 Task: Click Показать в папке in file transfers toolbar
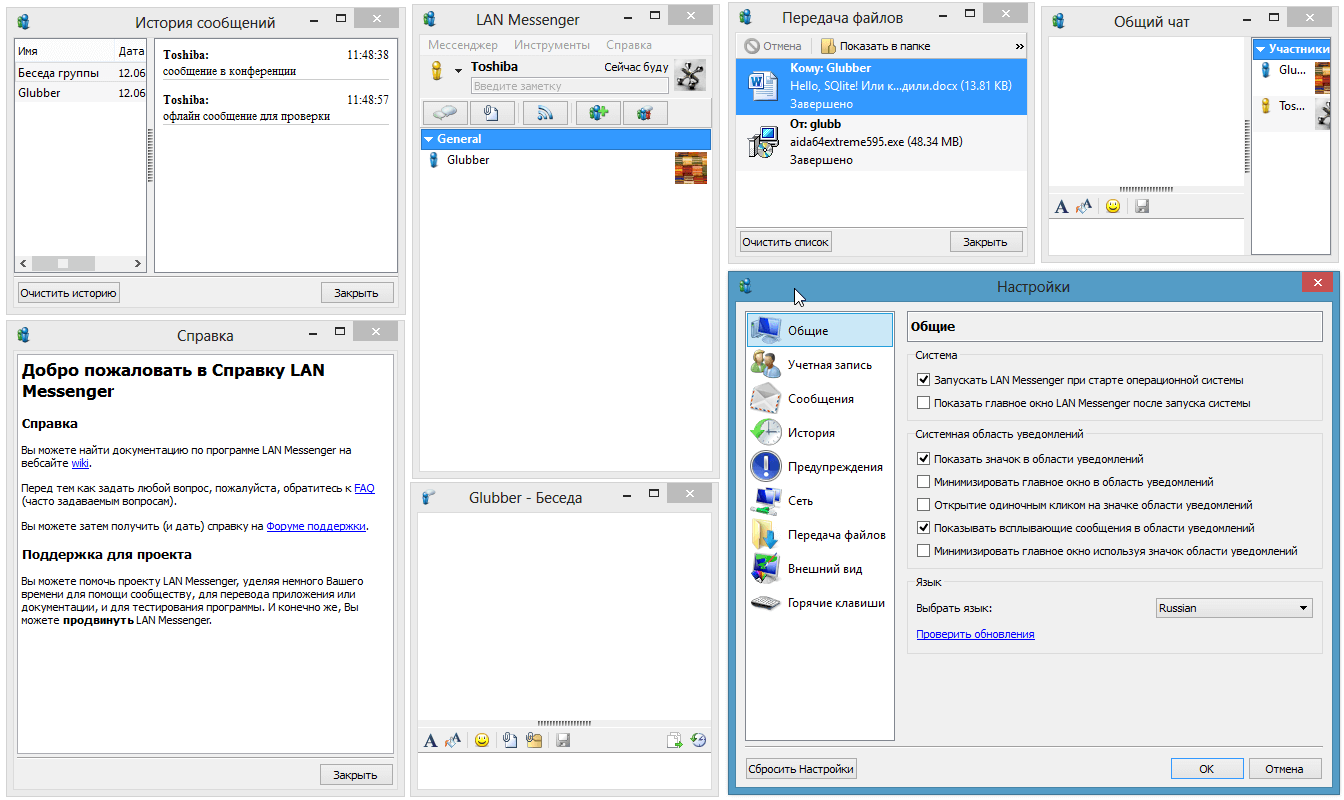click(x=876, y=46)
